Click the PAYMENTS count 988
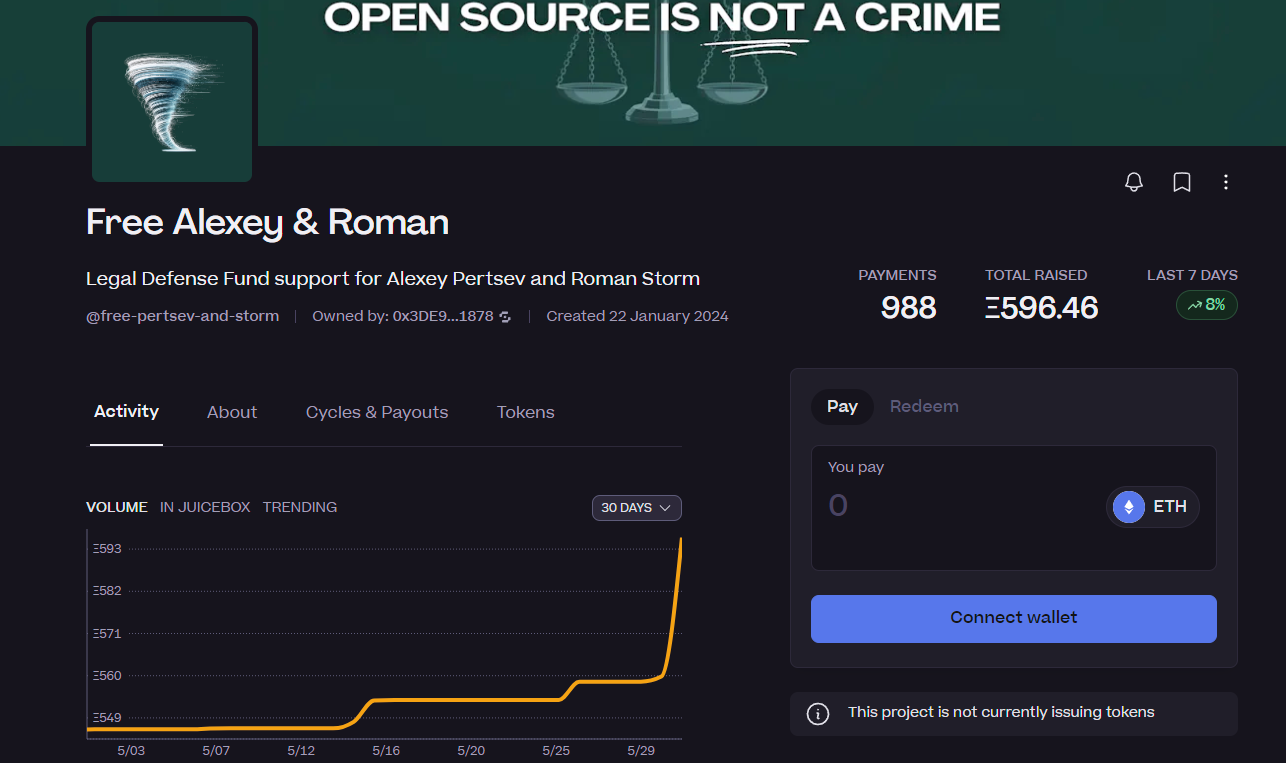1286x763 pixels. coord(909,308)
